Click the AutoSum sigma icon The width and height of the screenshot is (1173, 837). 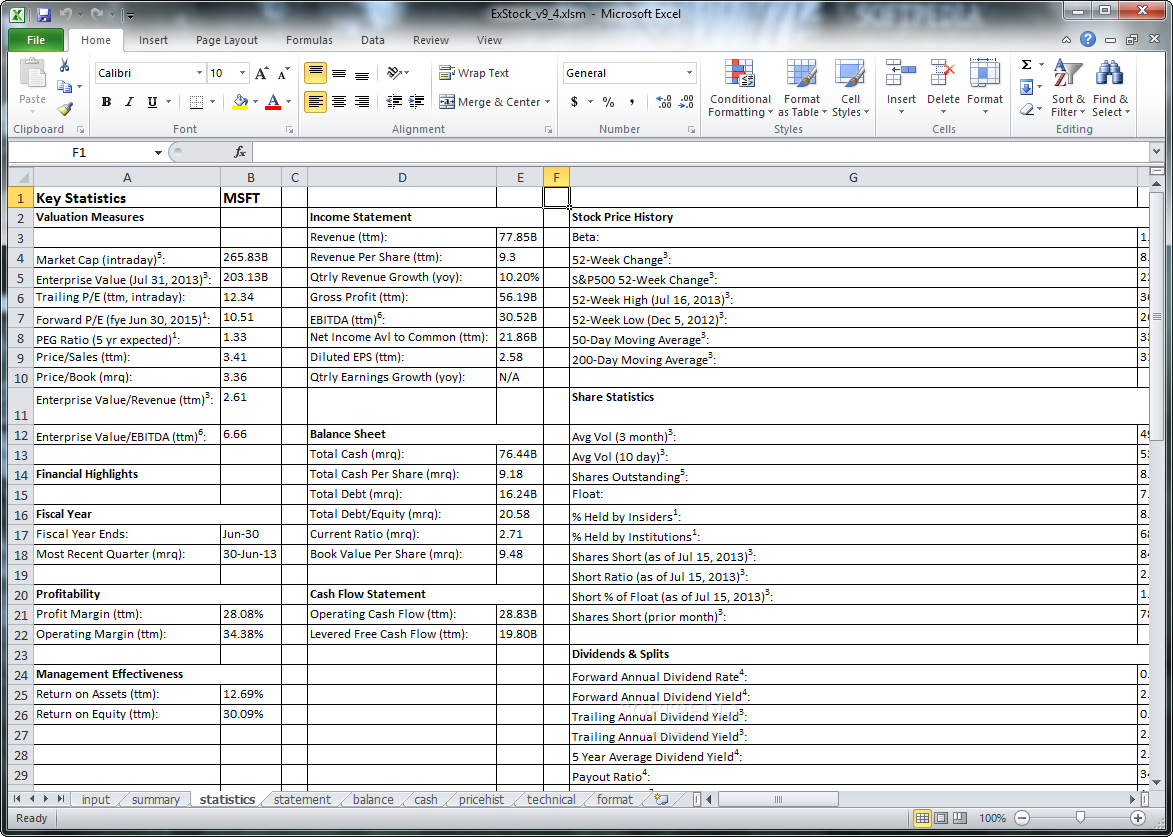[x=1027, y=65]
